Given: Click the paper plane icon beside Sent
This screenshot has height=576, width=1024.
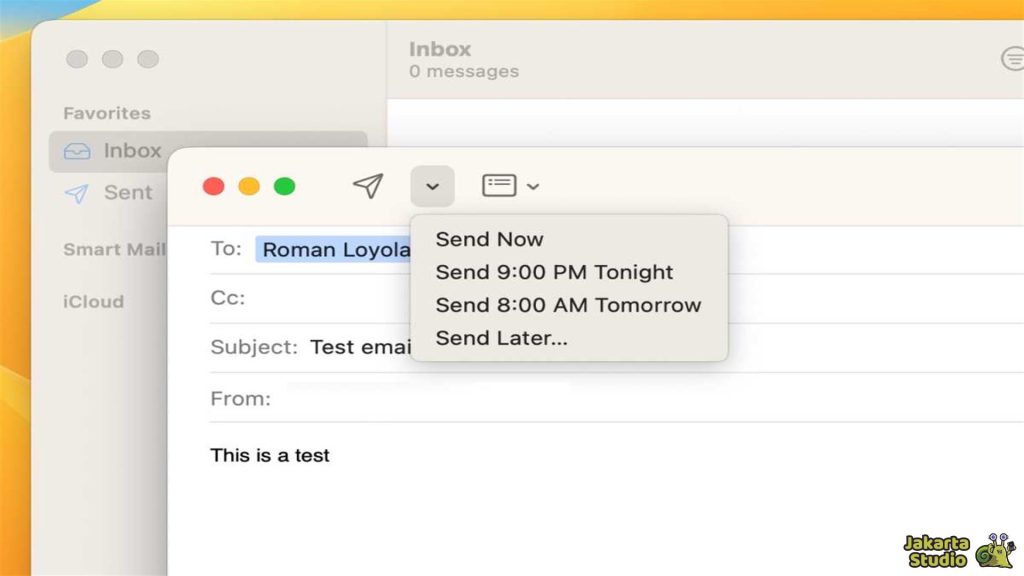Looking at the screenshot, I should (x=75, y=192).
